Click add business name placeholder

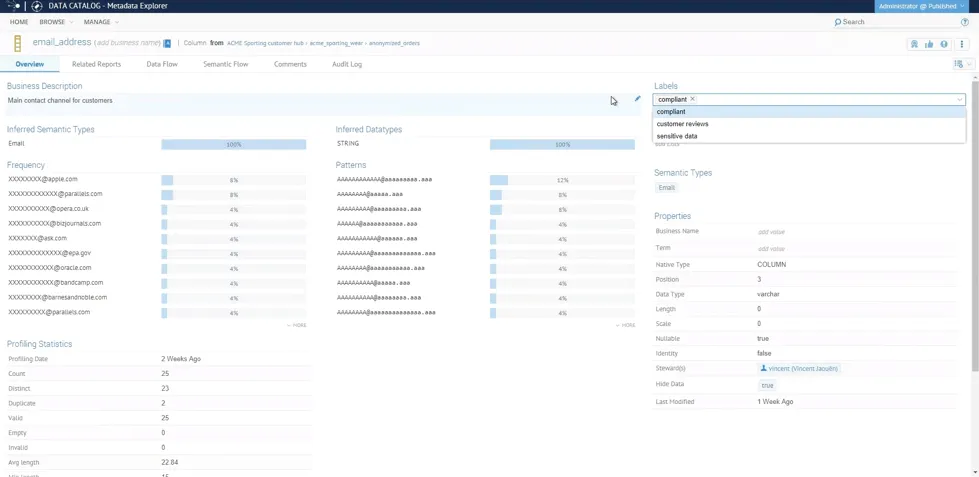127,43
